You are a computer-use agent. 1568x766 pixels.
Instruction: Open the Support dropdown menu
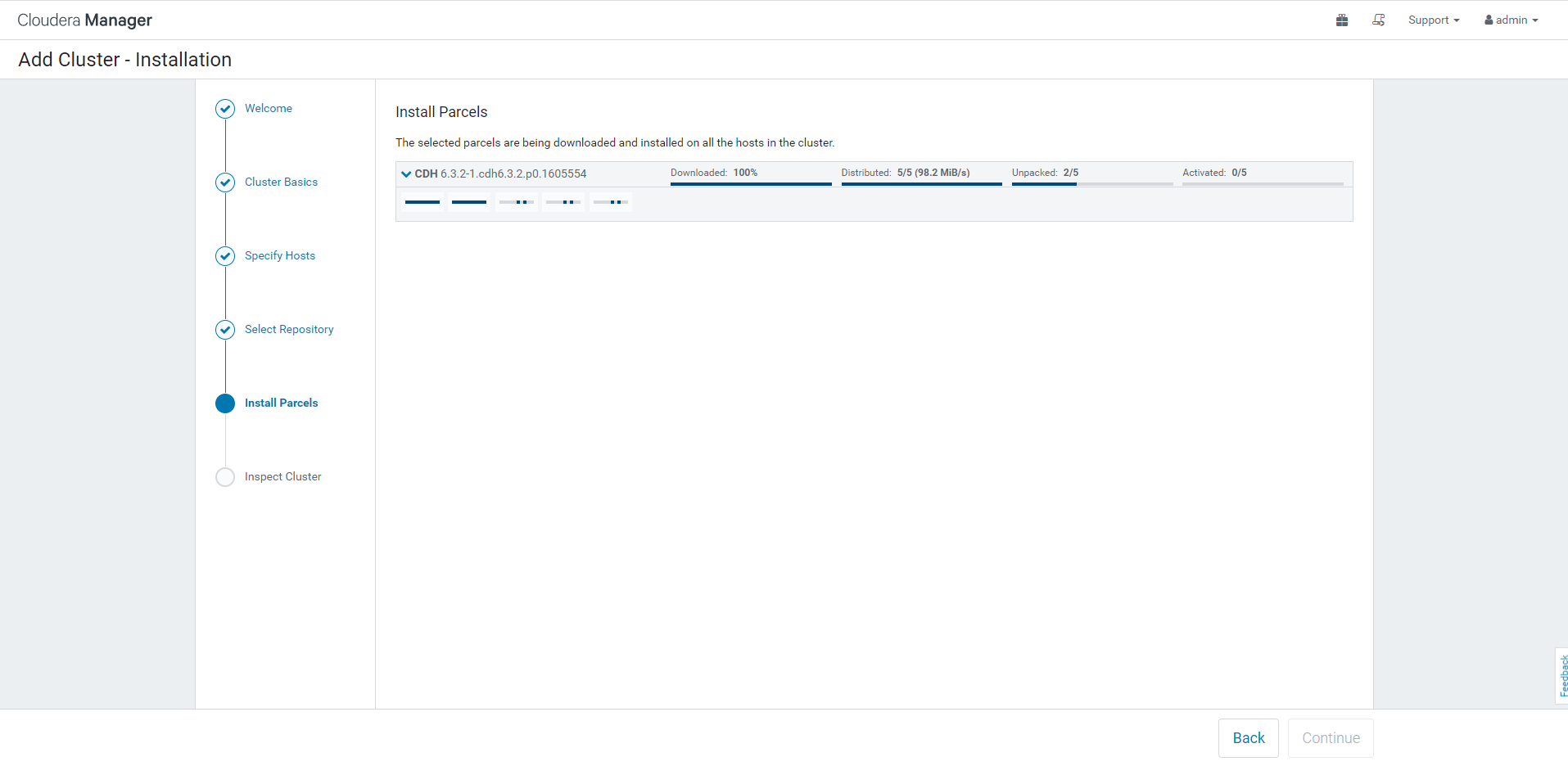[1433, 20]
